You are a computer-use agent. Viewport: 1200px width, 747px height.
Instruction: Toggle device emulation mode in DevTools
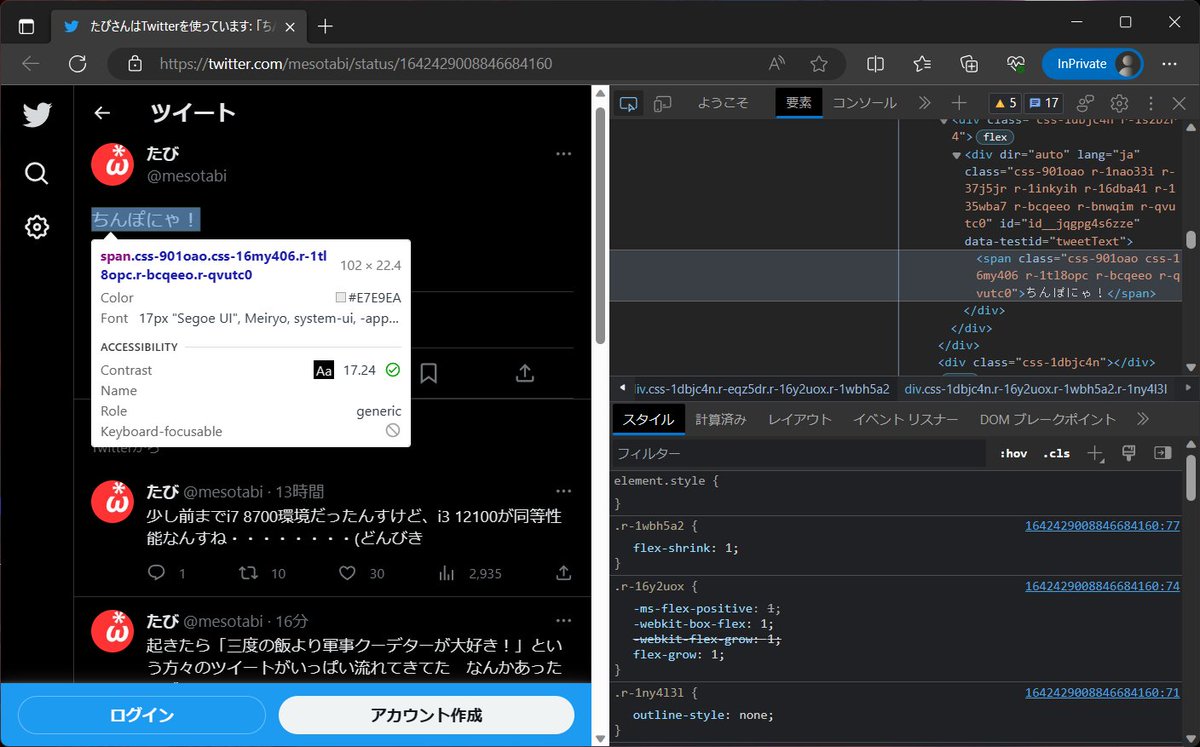click(661, 103)
